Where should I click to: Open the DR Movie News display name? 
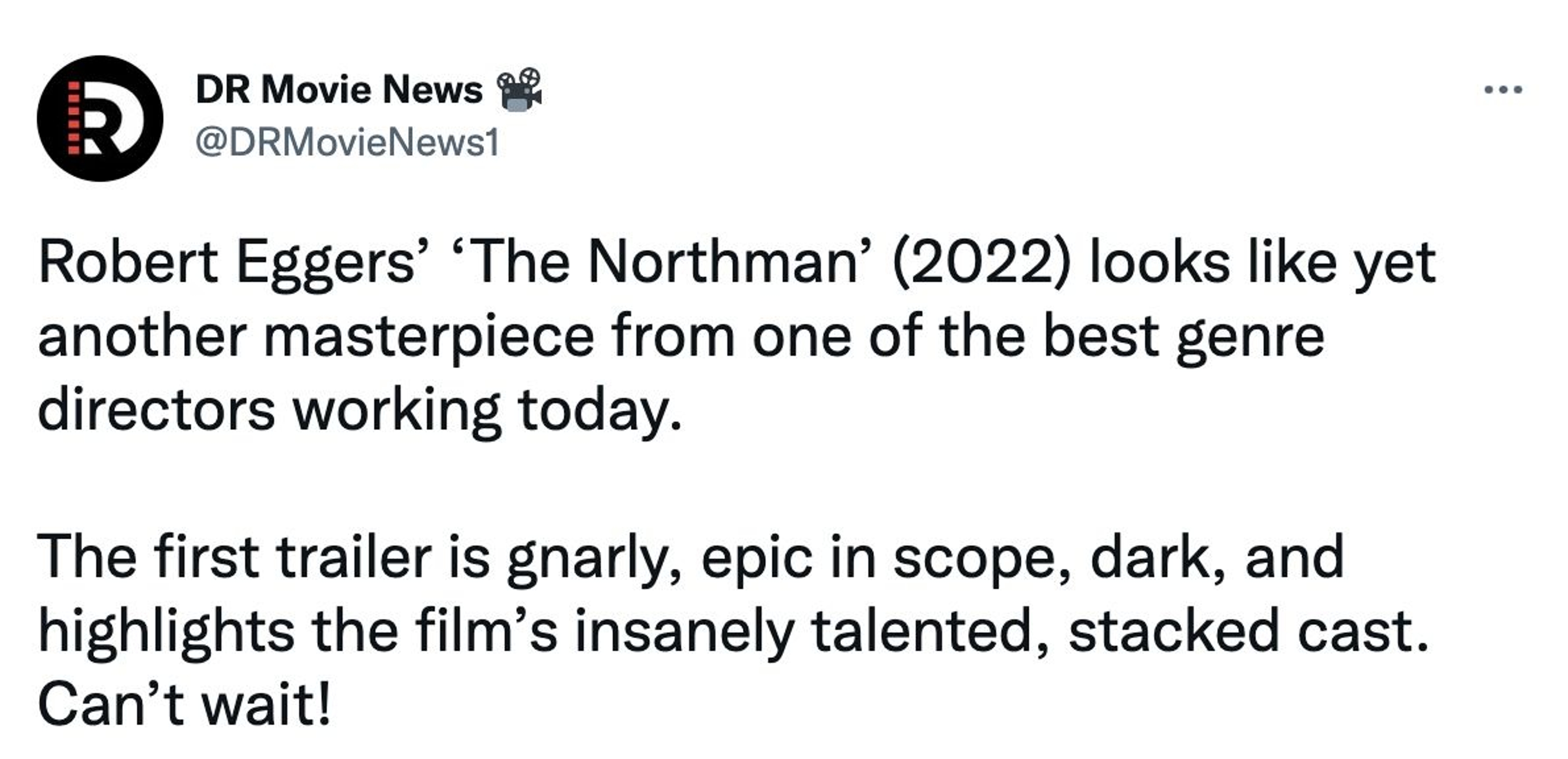tap(339, 89)
